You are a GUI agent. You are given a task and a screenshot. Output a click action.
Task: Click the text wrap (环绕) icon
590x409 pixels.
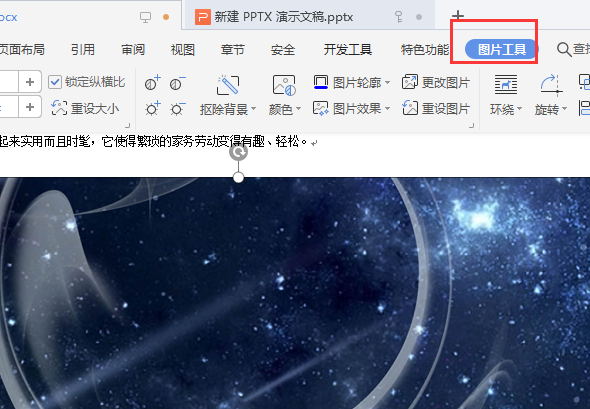[506, 84]
